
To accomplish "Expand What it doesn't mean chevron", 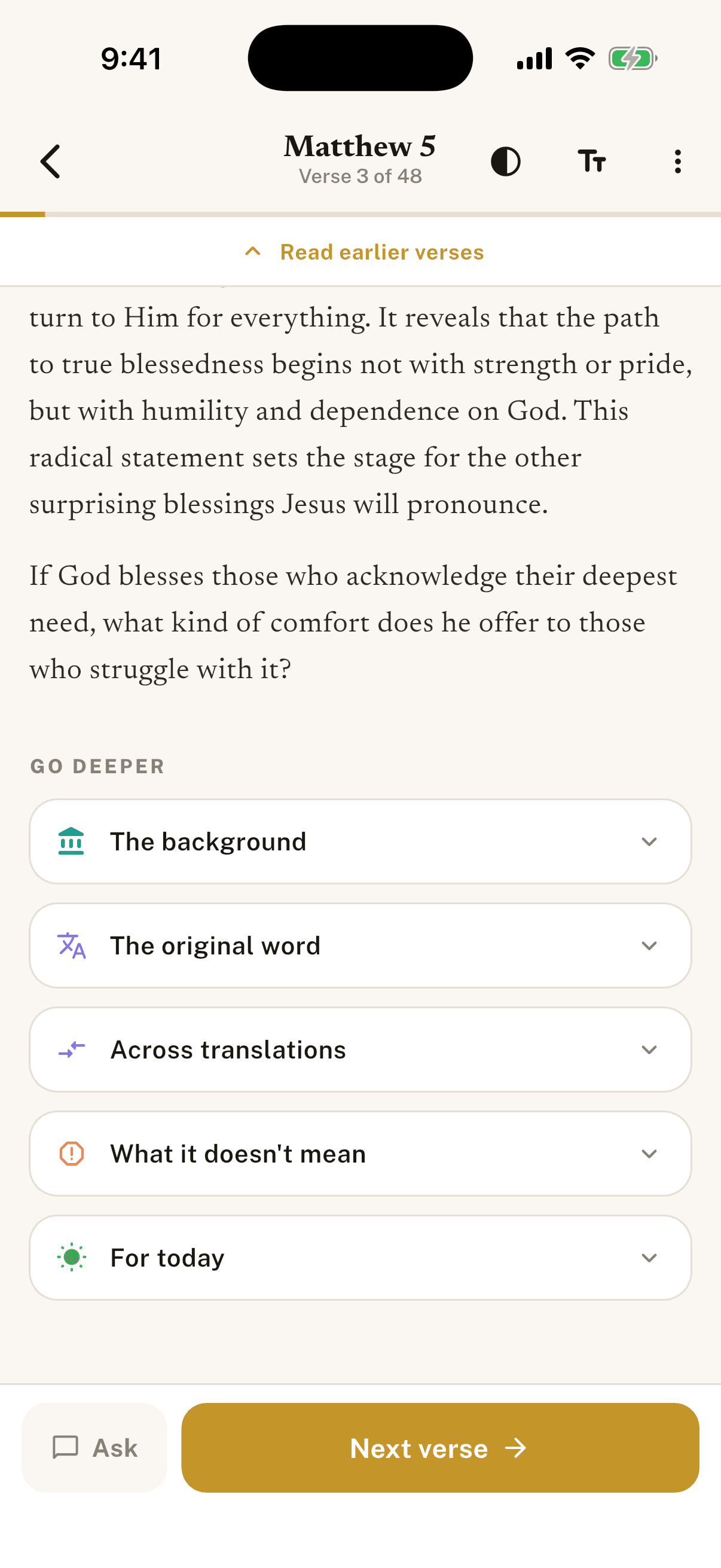I will (x=649, y=1154).
